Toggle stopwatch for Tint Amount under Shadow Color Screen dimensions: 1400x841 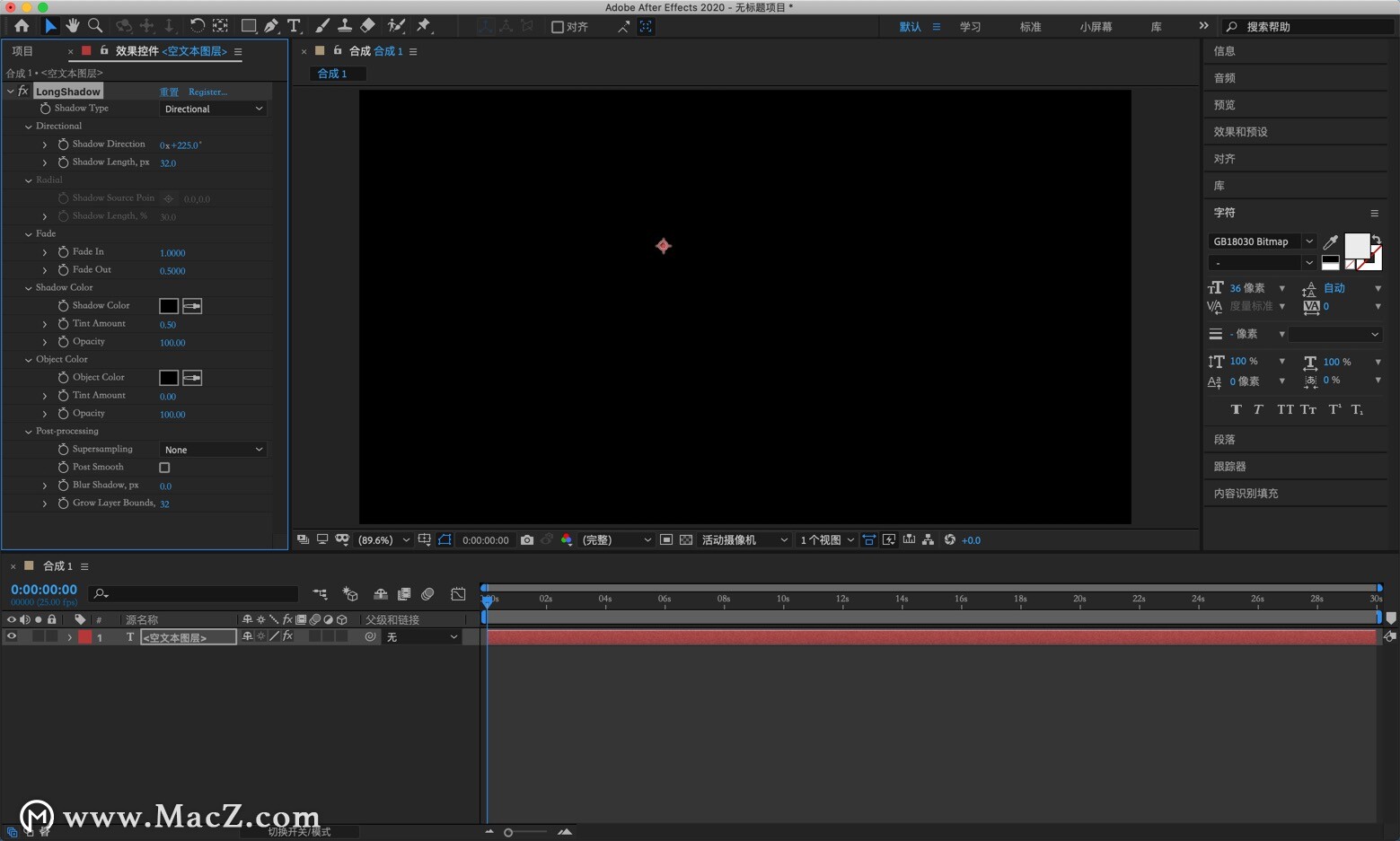[x=63, y=324]
